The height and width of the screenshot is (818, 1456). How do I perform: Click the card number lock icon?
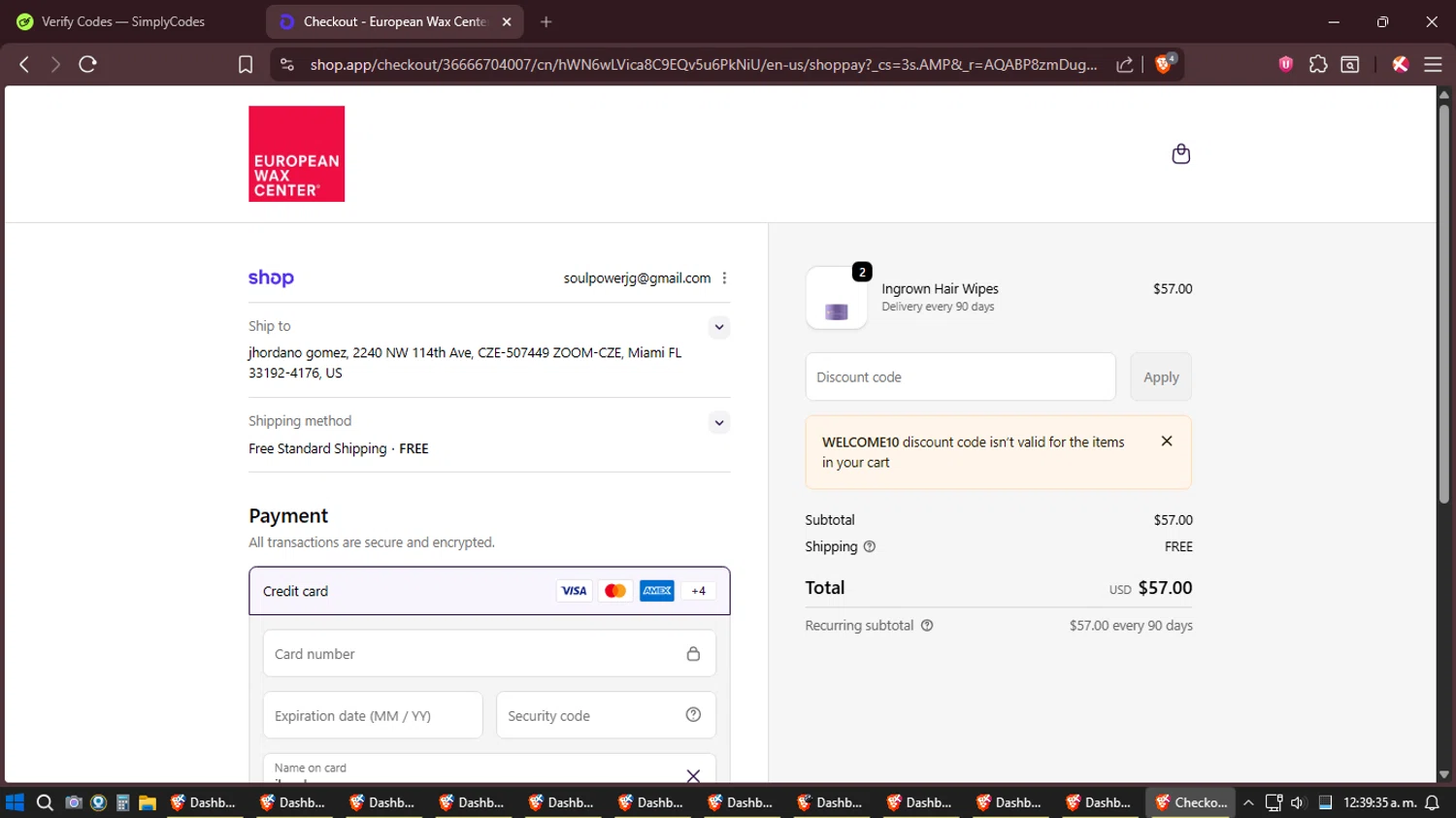(693, 653)
